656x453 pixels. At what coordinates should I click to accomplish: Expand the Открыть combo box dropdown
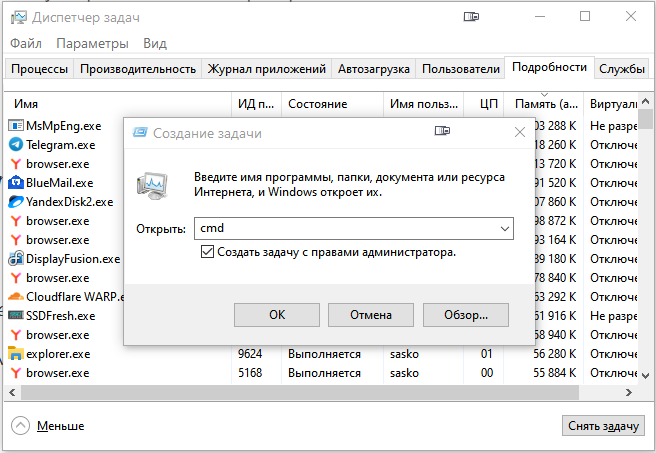pos(505,228)
